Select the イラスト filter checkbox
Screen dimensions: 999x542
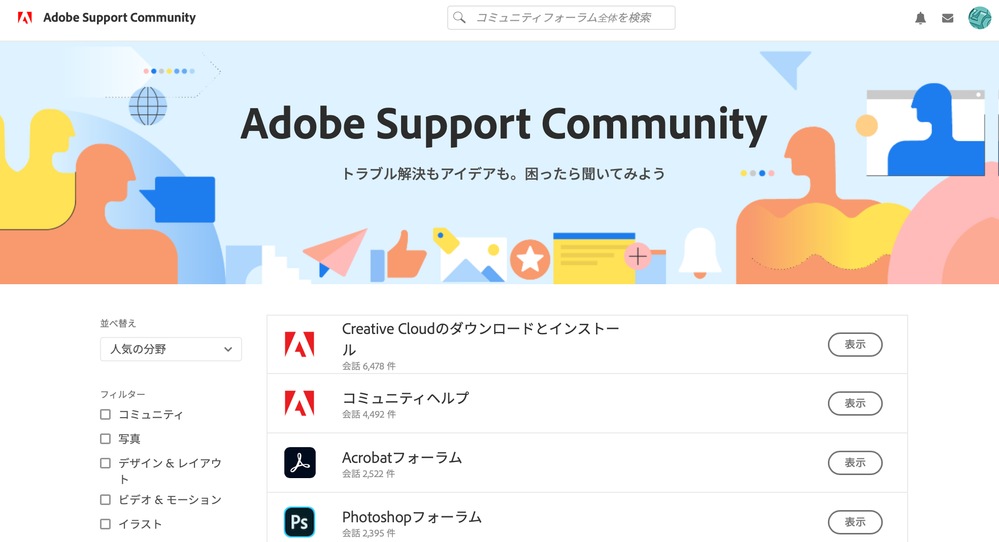[x=105, y=524]
